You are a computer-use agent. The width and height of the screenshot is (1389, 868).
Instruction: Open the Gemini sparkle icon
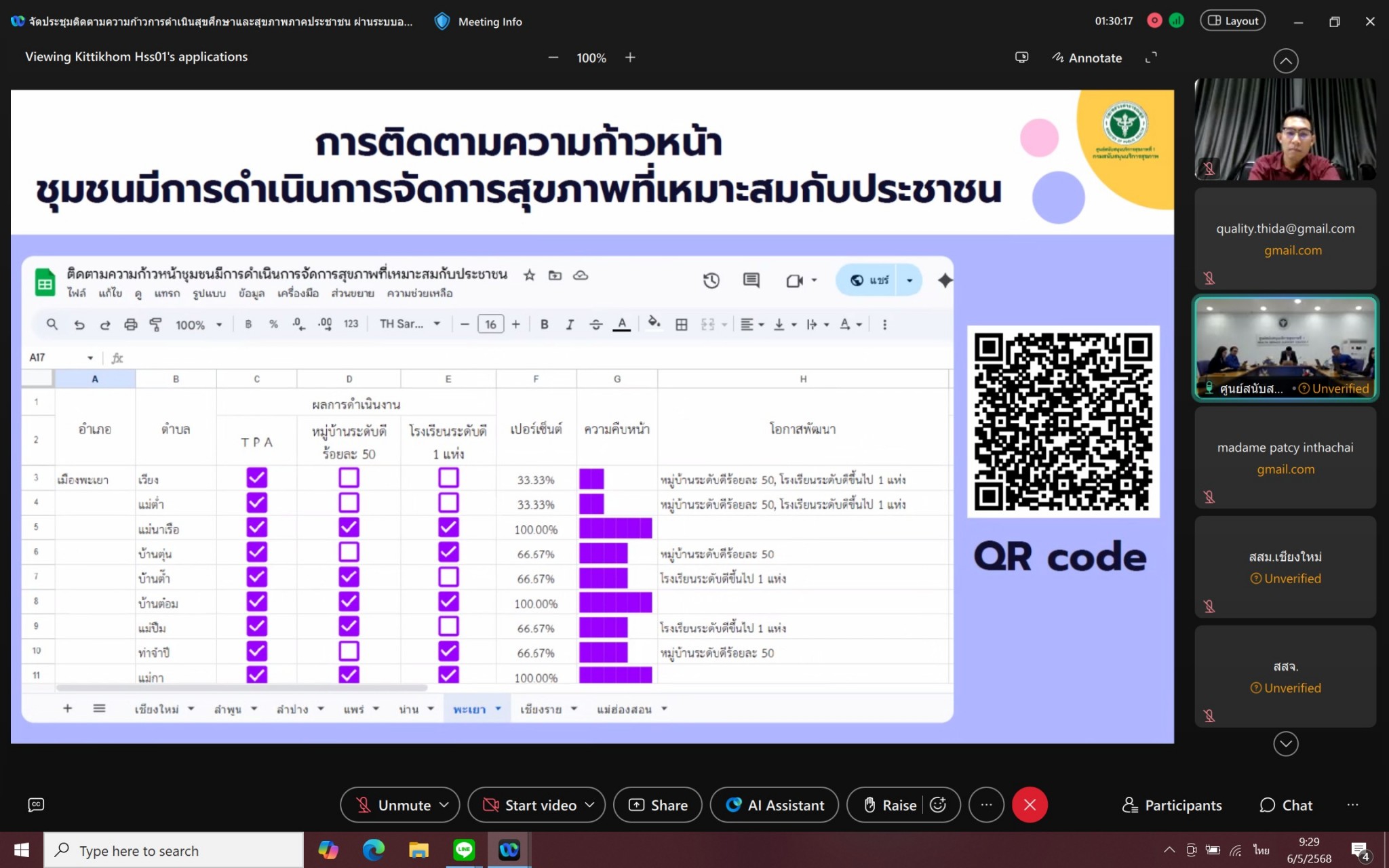coord(945,280)
